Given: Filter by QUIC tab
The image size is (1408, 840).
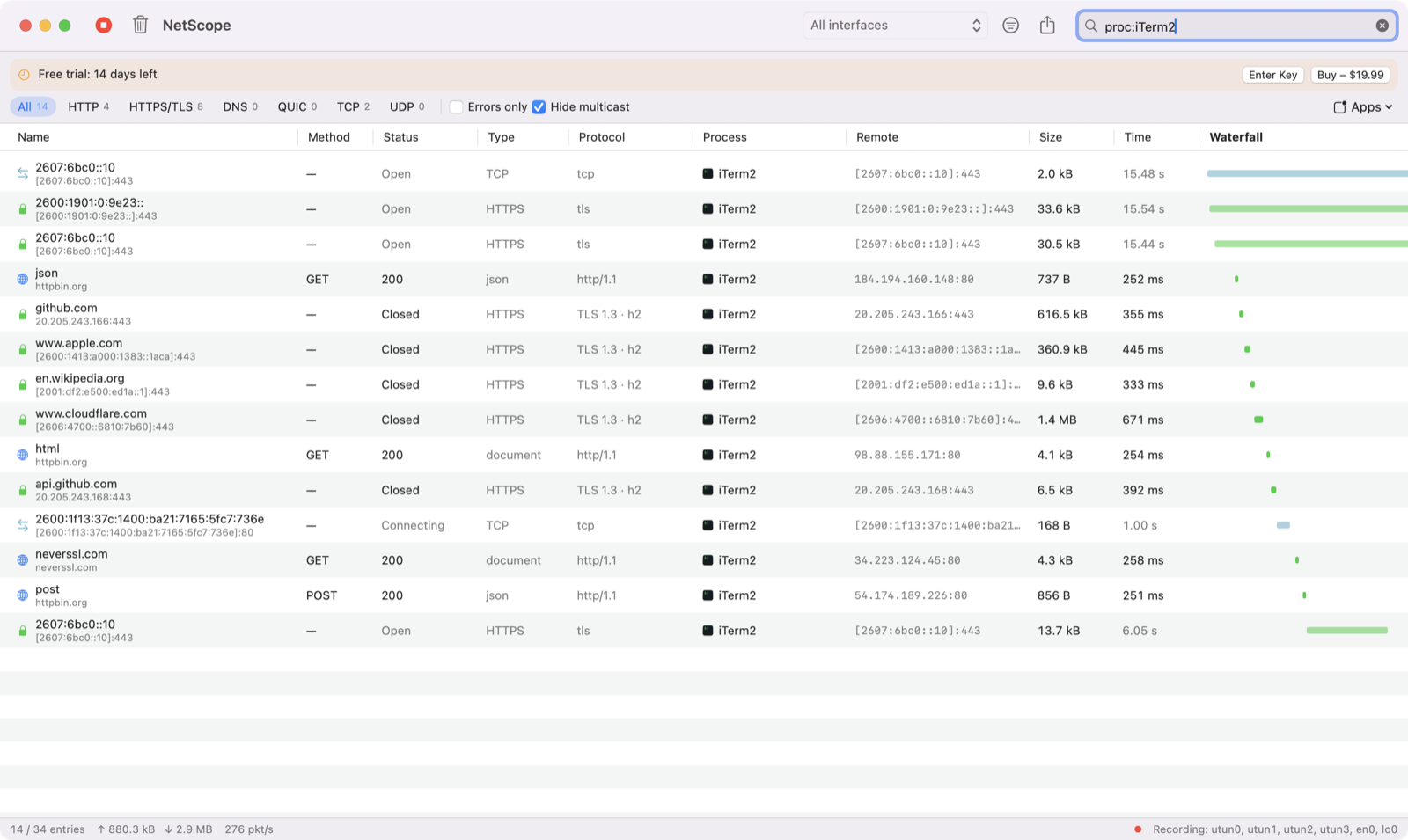Looking at the screenshot, I should pyautogui.click(x=297, y=107).
